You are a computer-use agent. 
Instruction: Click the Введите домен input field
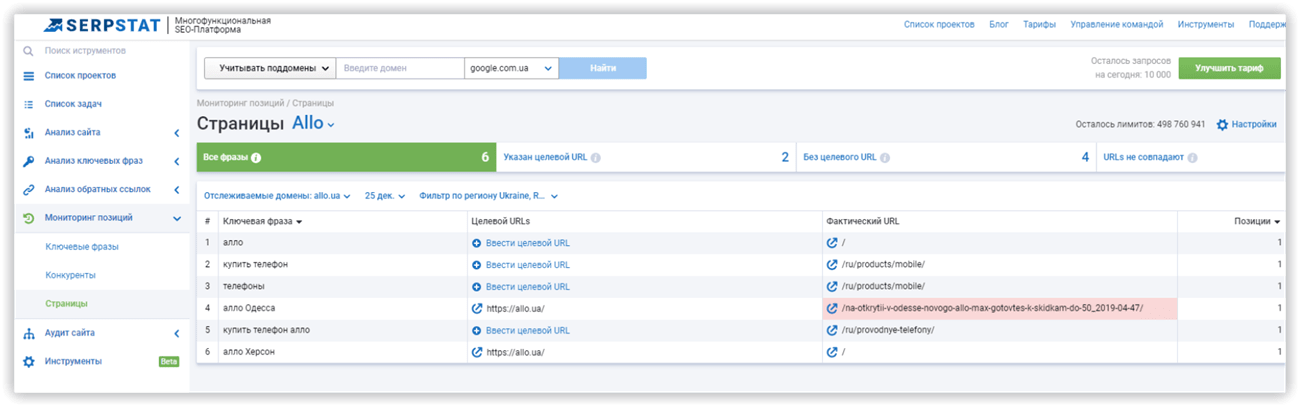400,68
